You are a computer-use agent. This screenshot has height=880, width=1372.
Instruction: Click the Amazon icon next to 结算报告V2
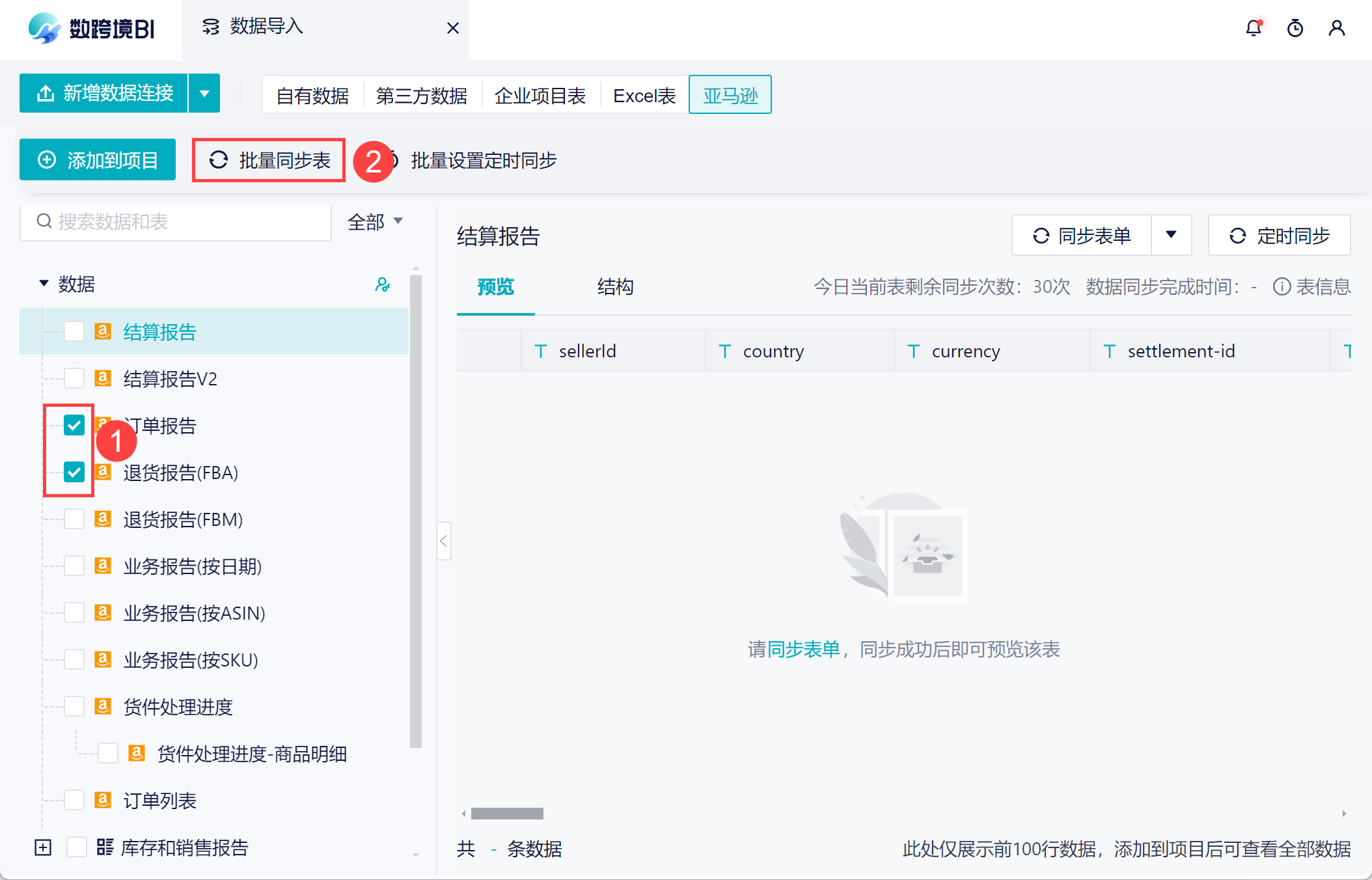103,378
